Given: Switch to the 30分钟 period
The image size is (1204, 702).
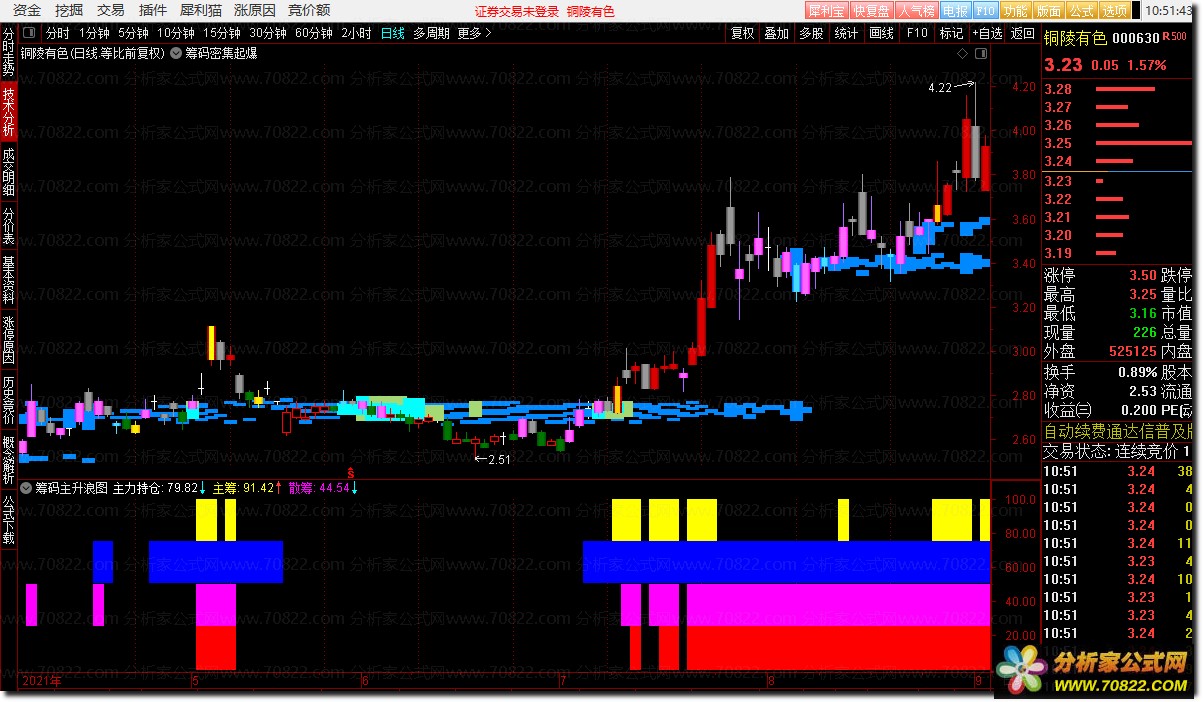Looking at the screenshot, I should point(268,33).
